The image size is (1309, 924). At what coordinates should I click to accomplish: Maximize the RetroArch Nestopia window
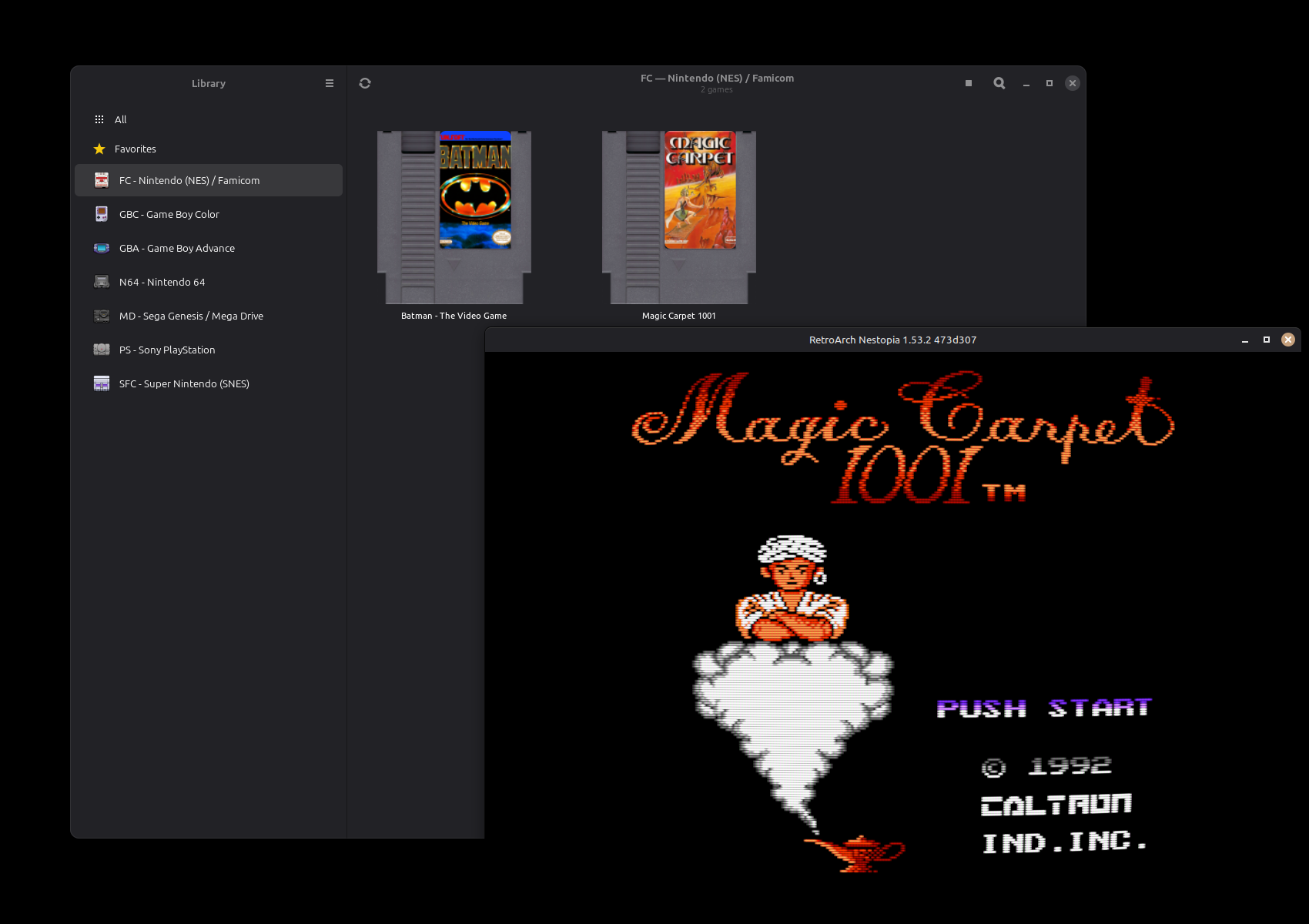(x=1267, y=340)
